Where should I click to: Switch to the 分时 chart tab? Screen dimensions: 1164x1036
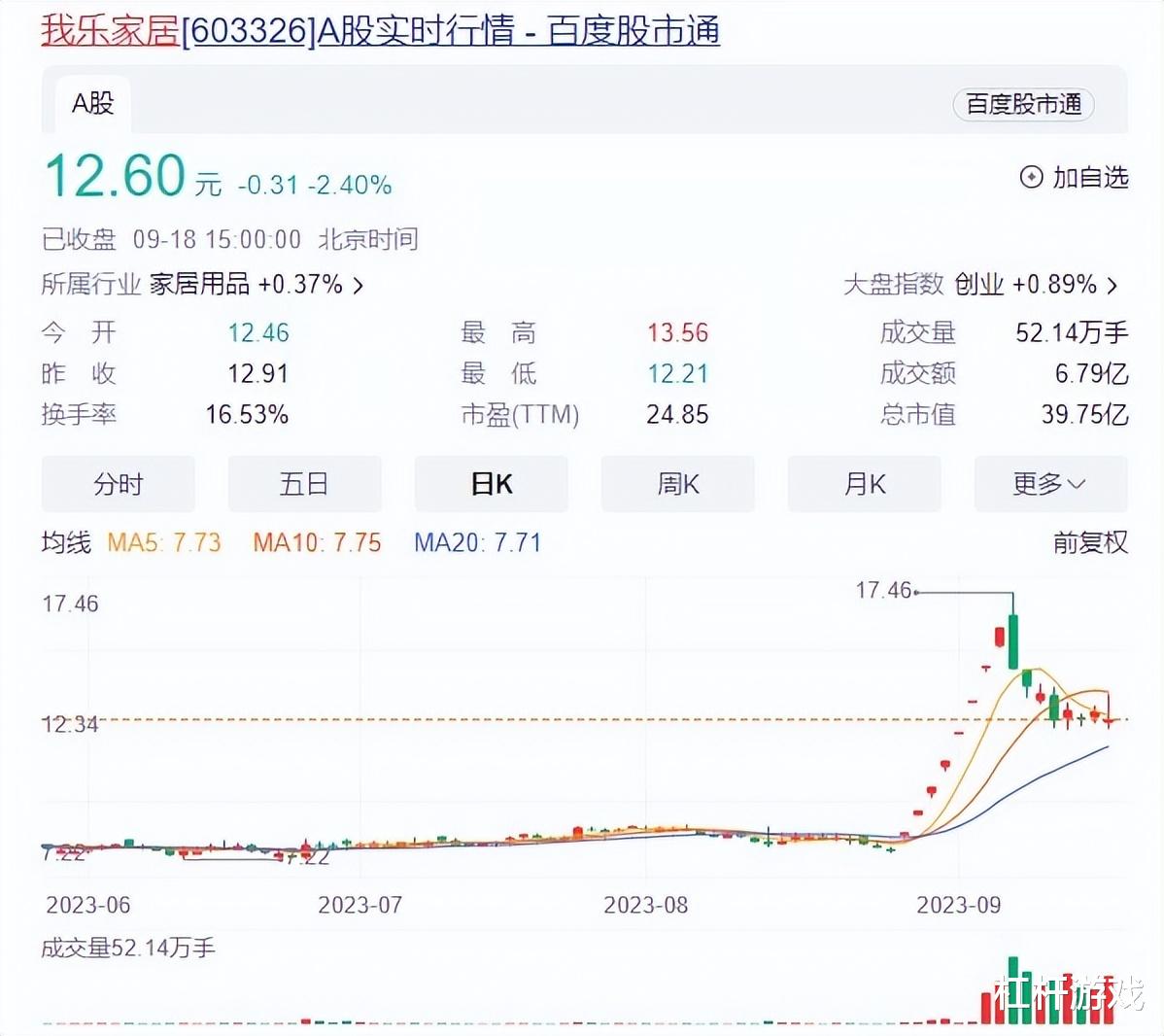point(118,484)
